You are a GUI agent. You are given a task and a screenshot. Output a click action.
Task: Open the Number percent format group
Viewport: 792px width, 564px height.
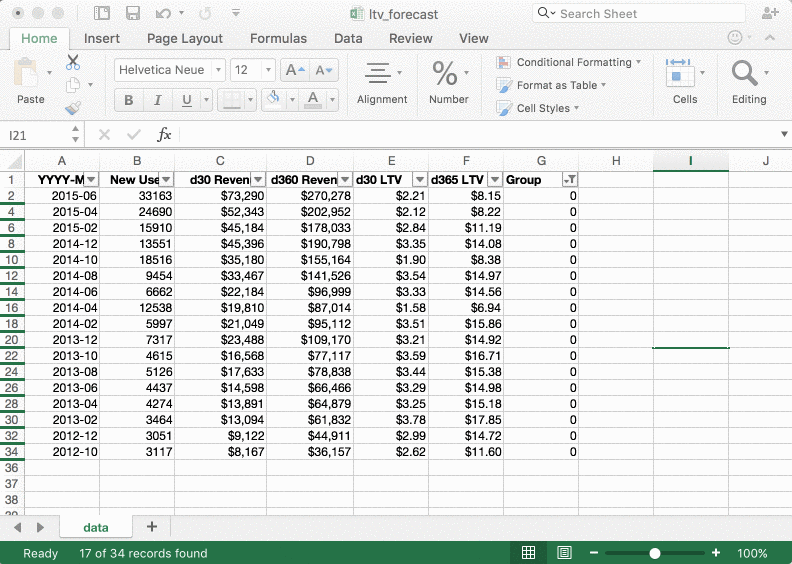449,83
